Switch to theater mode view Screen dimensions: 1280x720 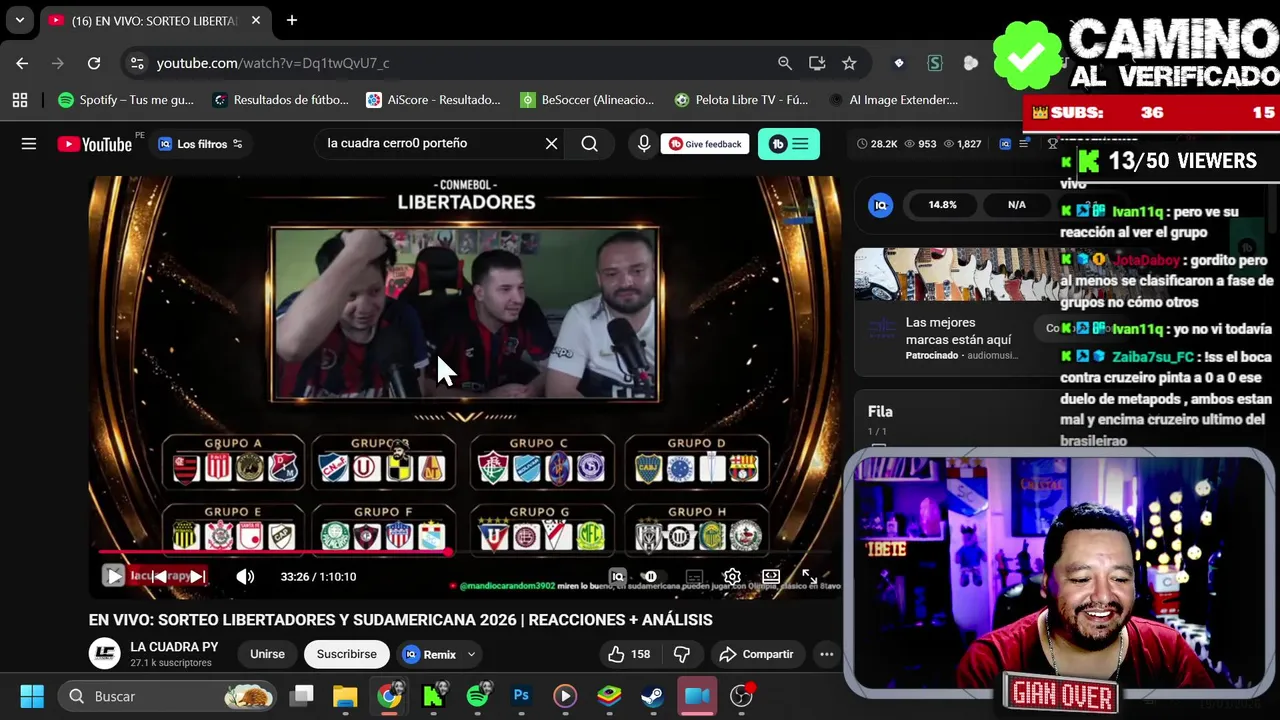click(771, 576)
